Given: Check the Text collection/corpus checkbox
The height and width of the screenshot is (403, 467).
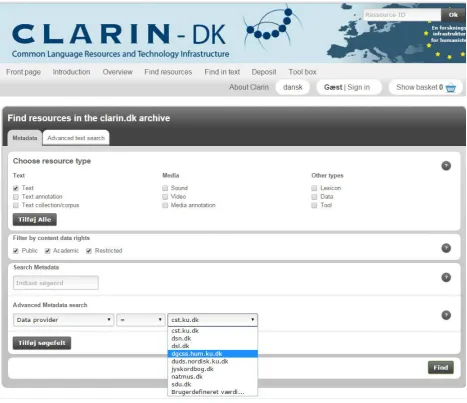Looking at the screenshot, I should click(16, 205).
